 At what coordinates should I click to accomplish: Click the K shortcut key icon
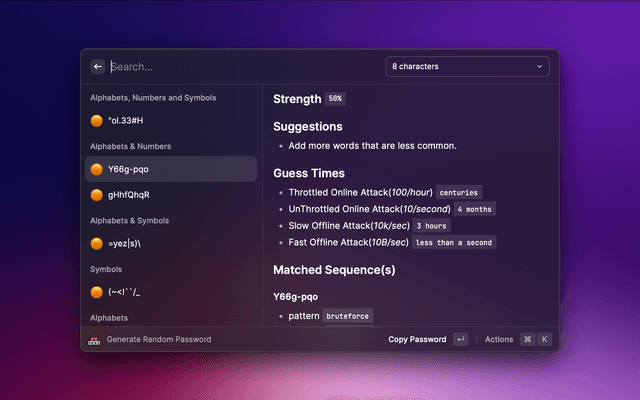tap(545, 340)
